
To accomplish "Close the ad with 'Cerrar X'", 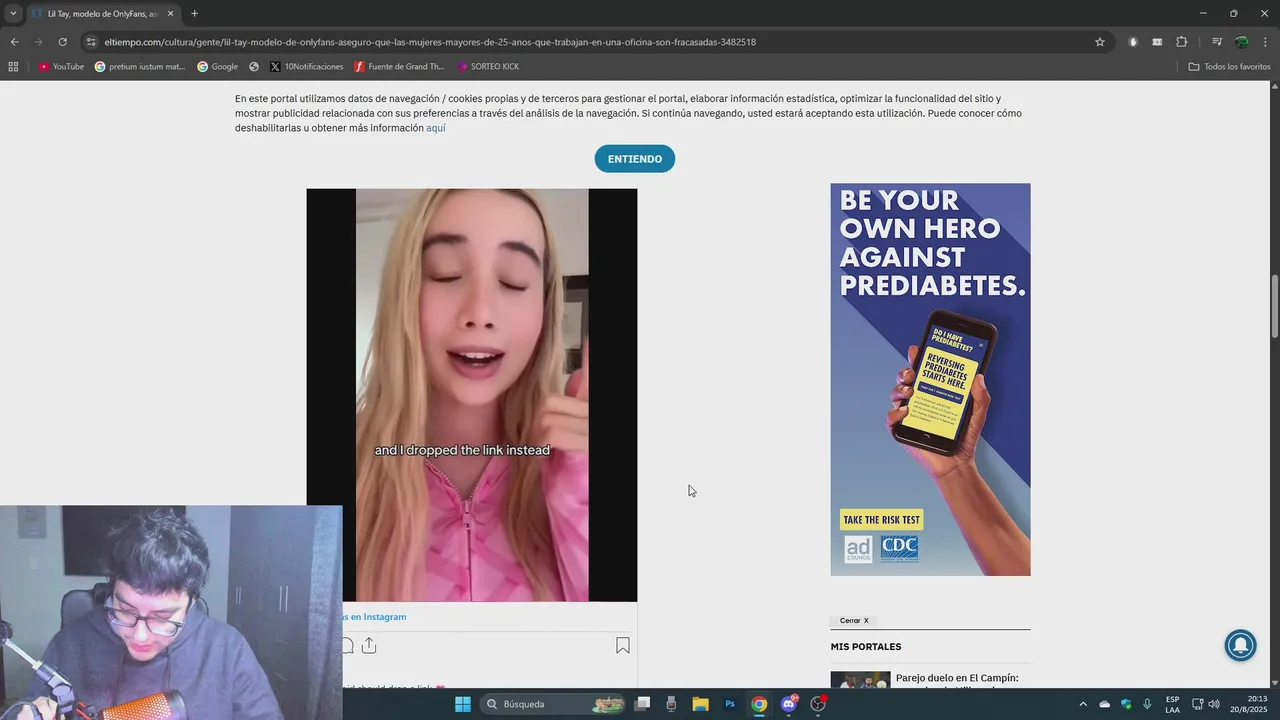I will tap(854, 621).
